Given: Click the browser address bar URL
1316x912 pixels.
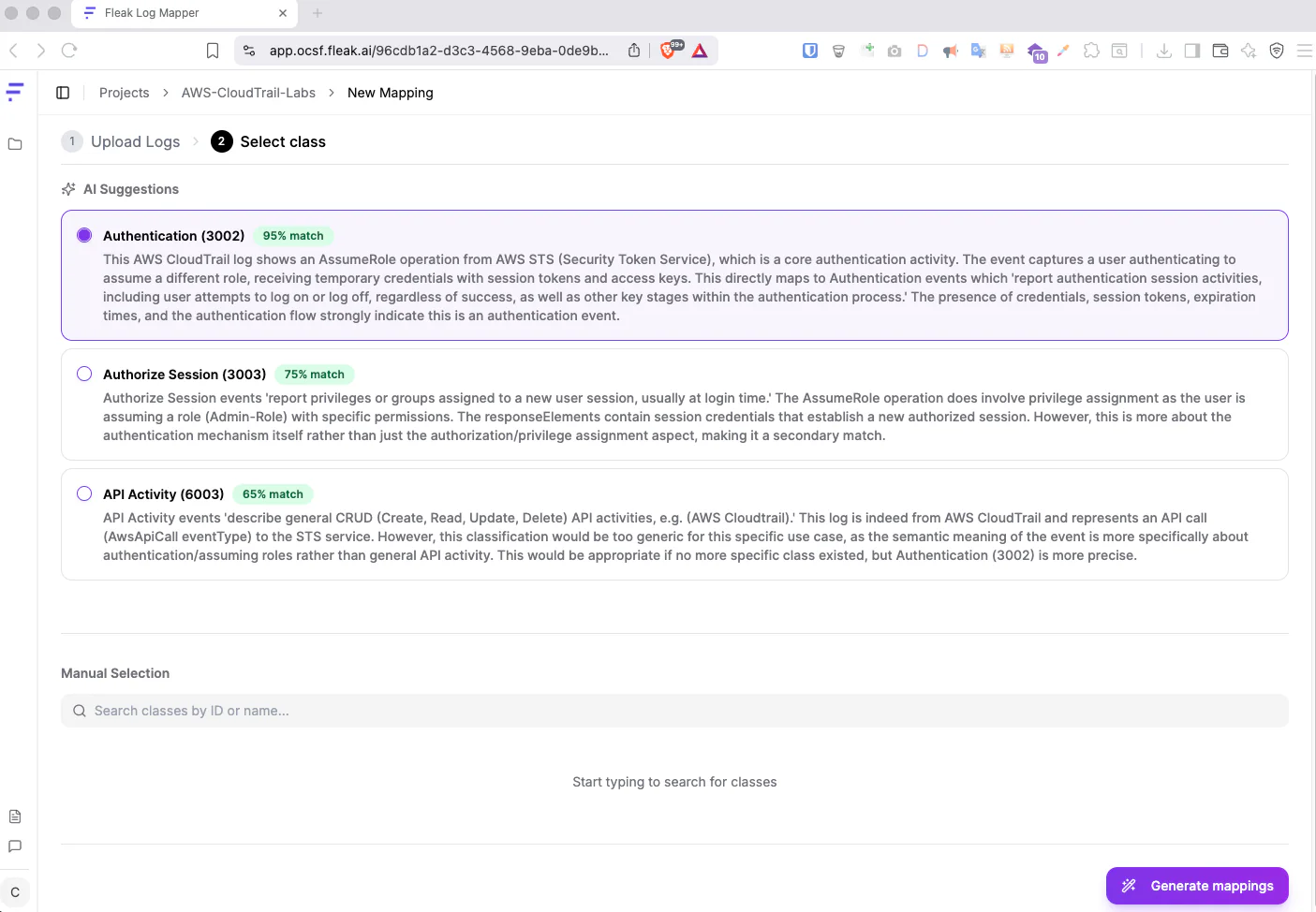Looking at the screenshot, I should pyautogui.click(x=439, y=51).
